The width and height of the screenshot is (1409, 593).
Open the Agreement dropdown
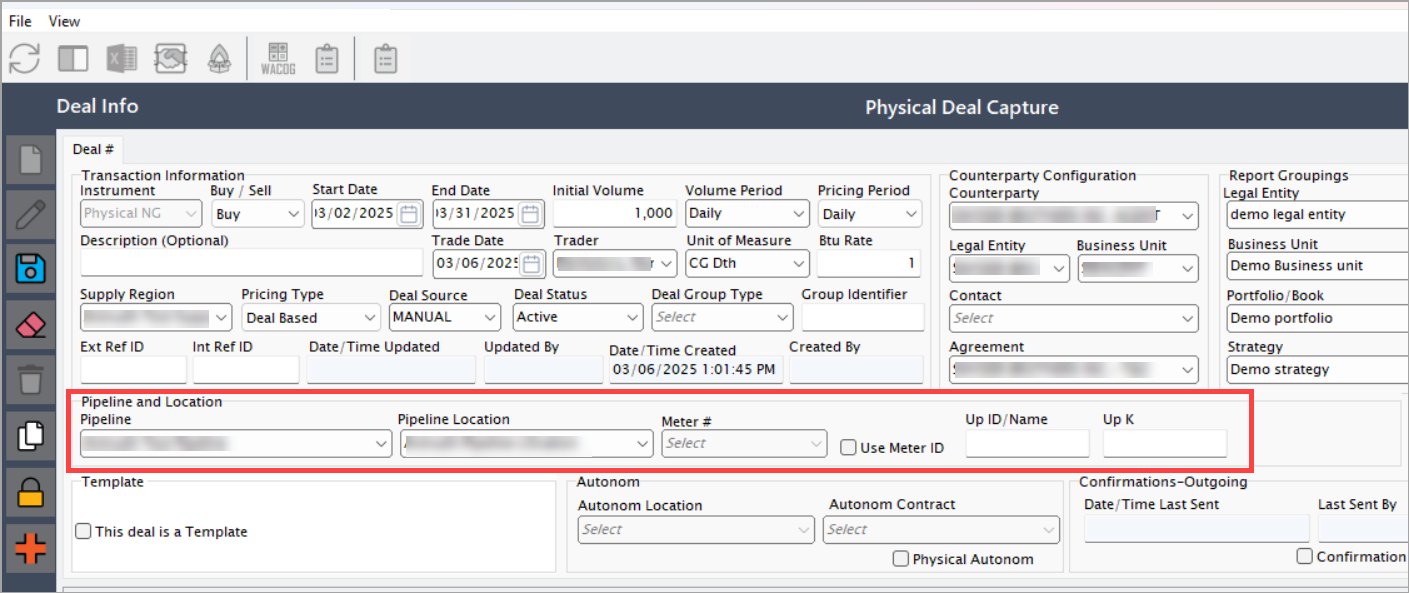pyautogui.click(x=1074, y=370)
